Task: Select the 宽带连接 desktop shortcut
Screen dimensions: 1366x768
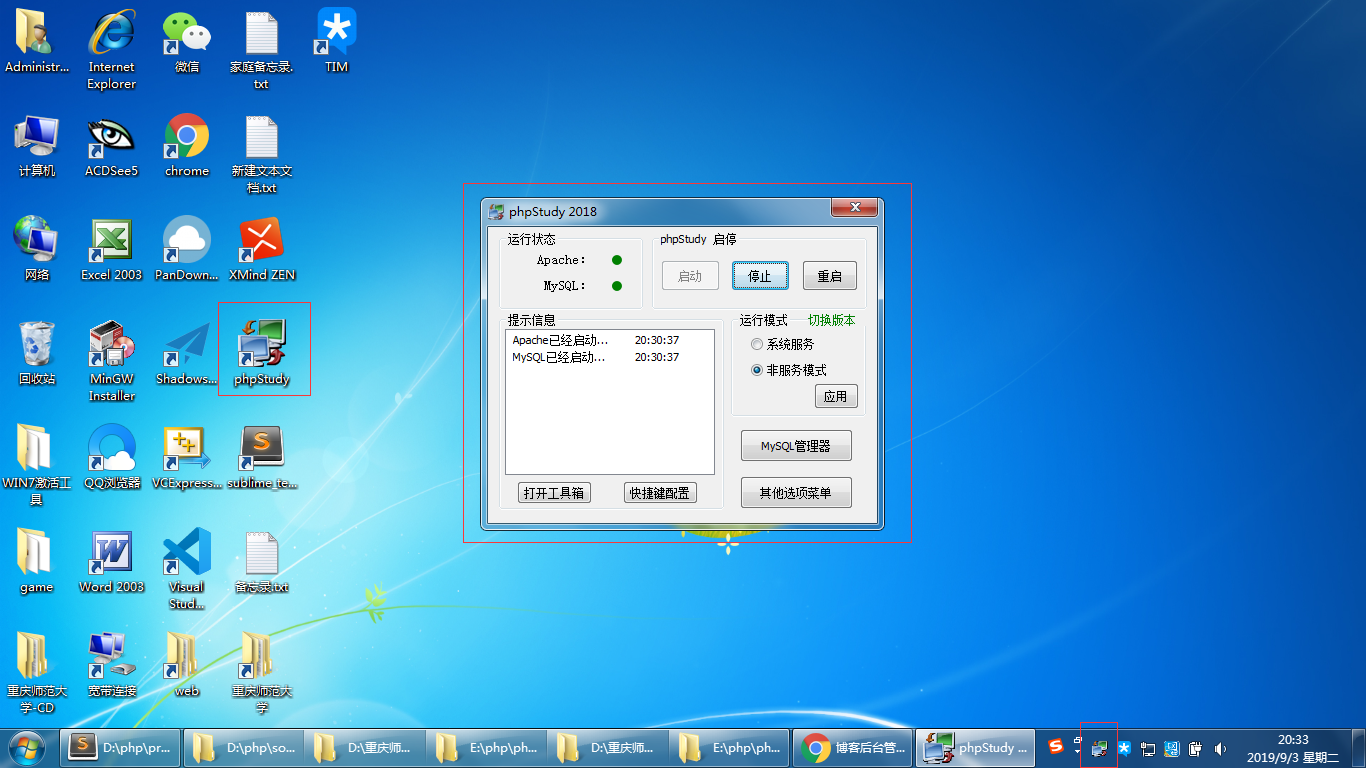Action: click(111, 664)
